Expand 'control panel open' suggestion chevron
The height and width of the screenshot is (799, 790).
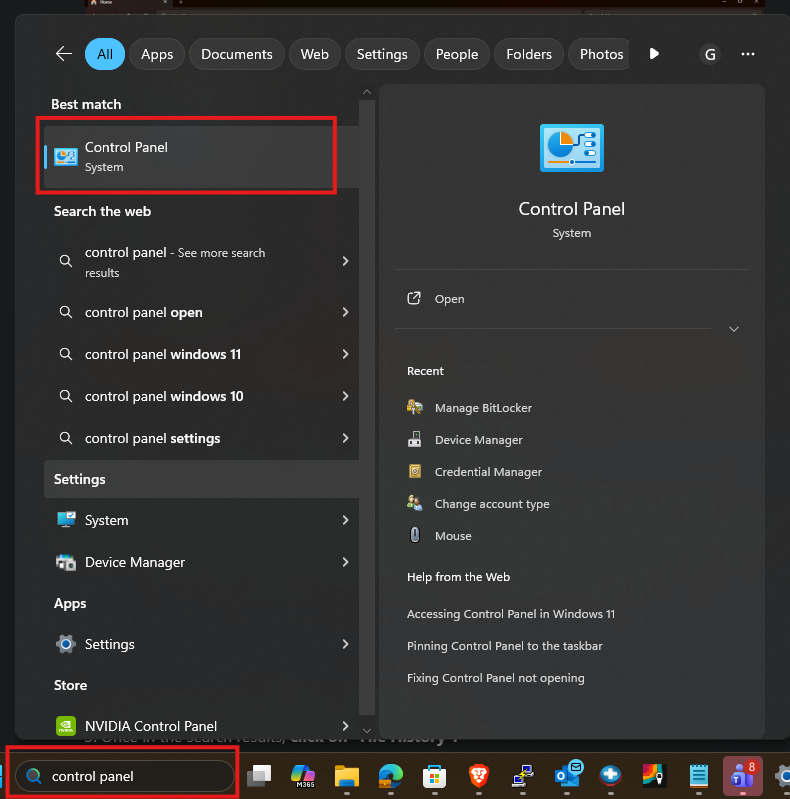pyautogui.click(x=345, y=312)
